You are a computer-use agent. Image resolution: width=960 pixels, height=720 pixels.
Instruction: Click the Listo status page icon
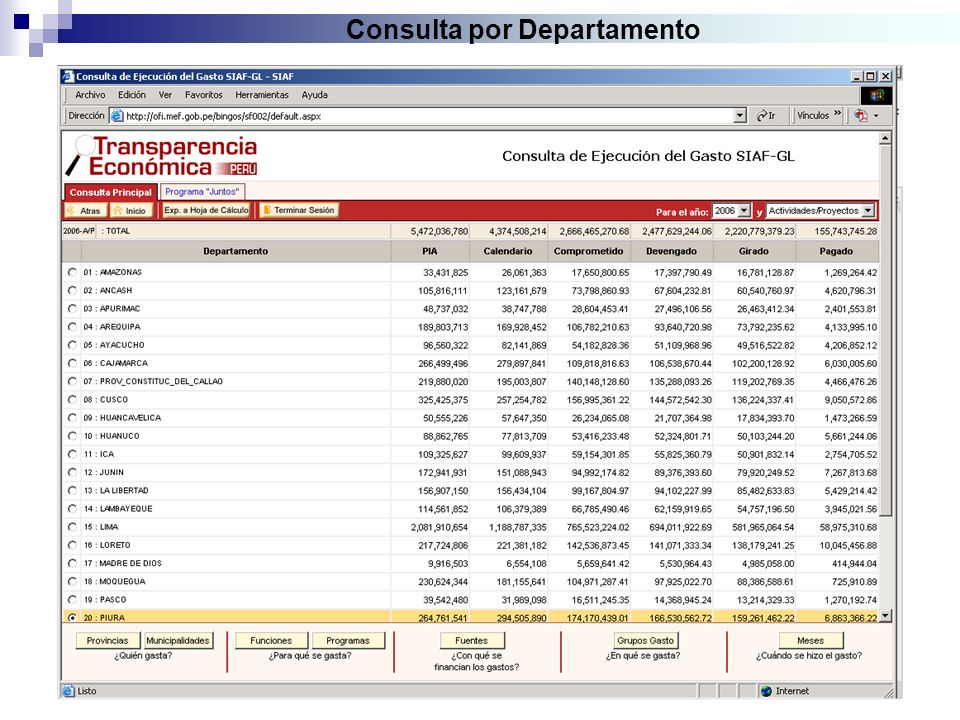[68, 691]
